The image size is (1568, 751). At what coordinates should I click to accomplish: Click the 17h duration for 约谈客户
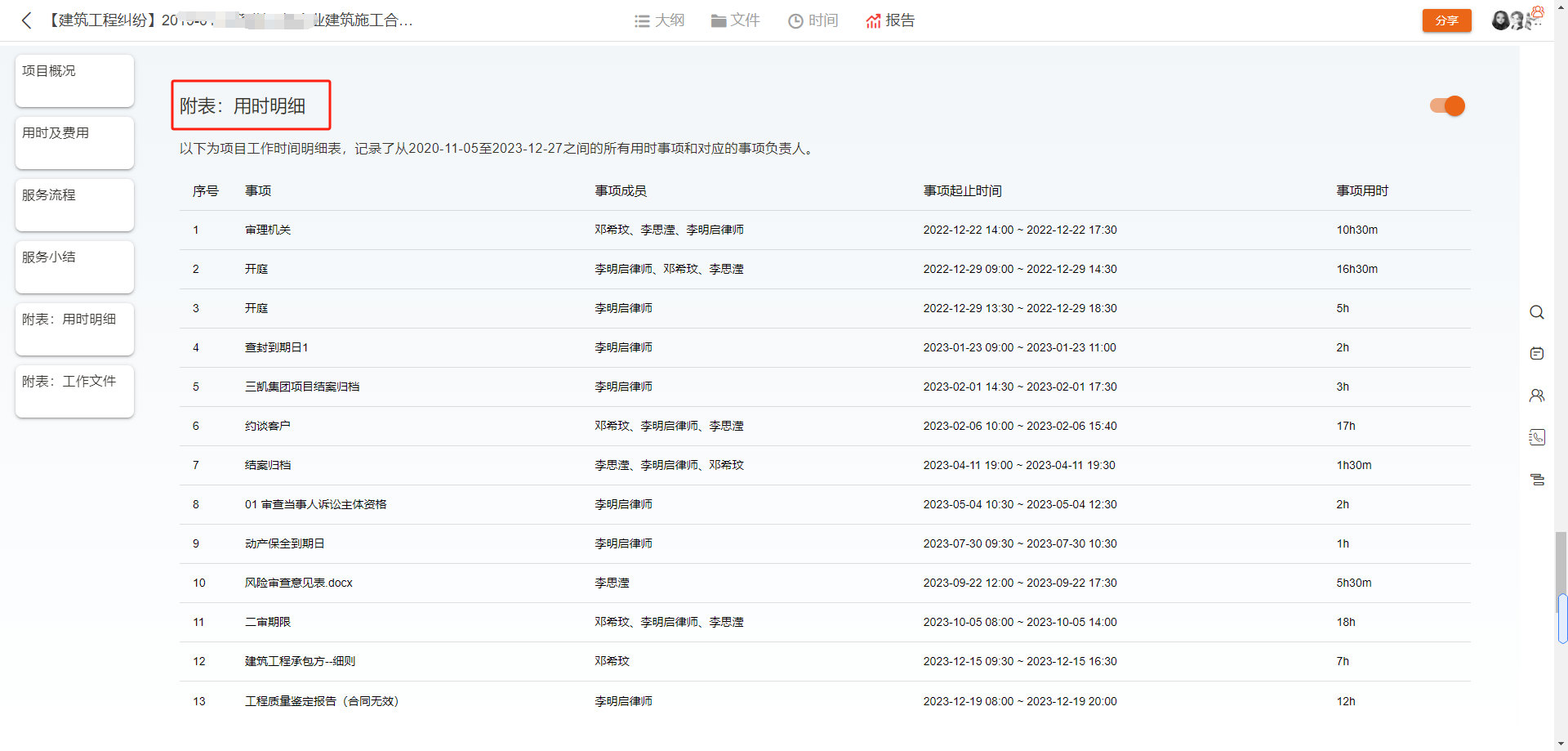pyautogui.click(x=1346, y=427)
